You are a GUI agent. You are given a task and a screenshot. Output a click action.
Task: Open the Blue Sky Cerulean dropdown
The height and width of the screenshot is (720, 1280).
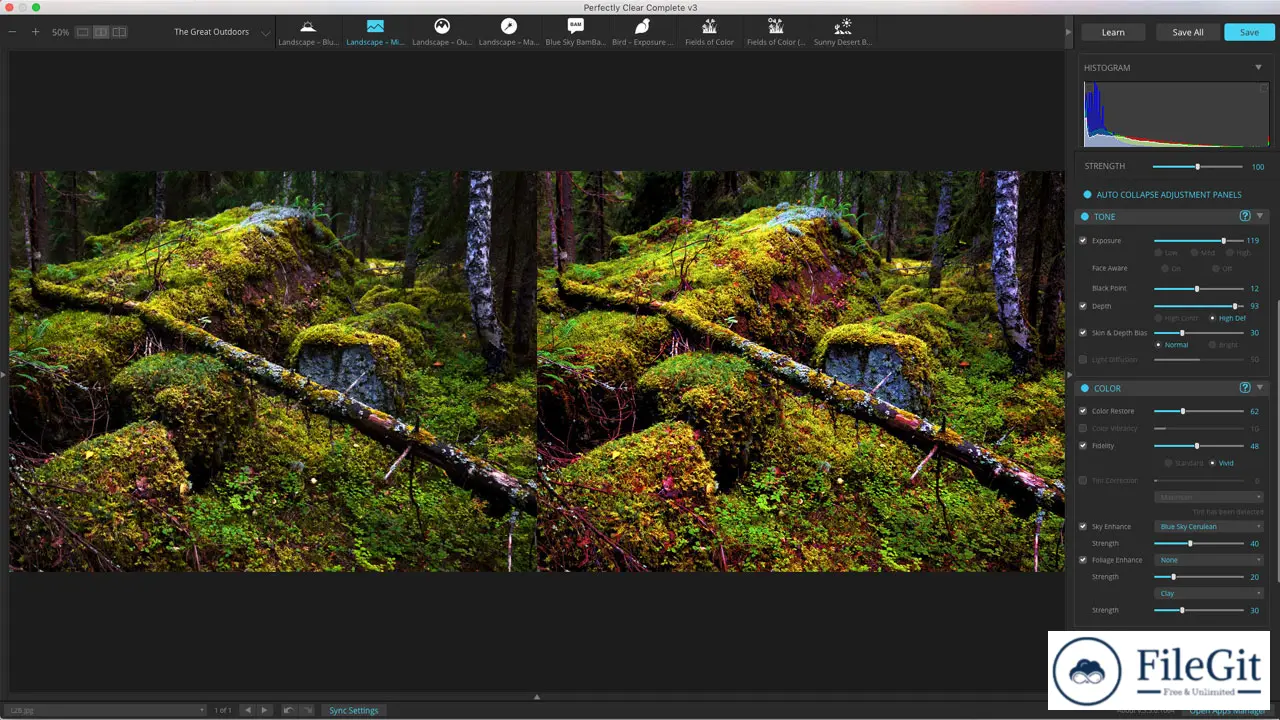coord(1209,527)
